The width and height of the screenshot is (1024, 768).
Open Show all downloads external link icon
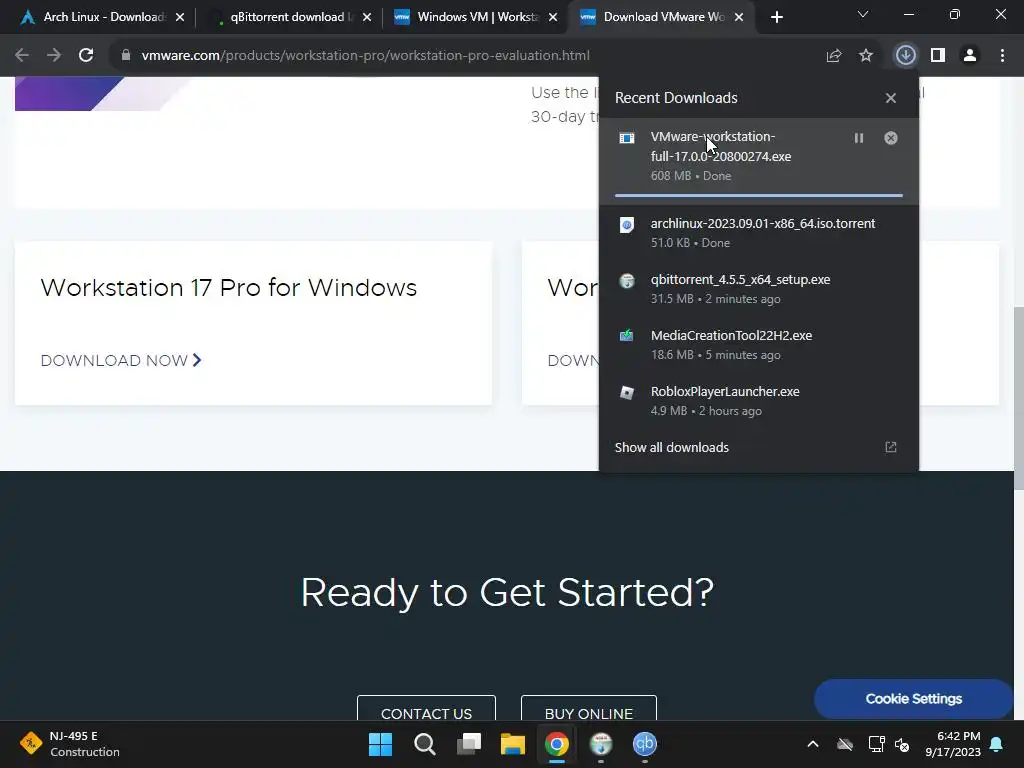(x=891, y=447)
